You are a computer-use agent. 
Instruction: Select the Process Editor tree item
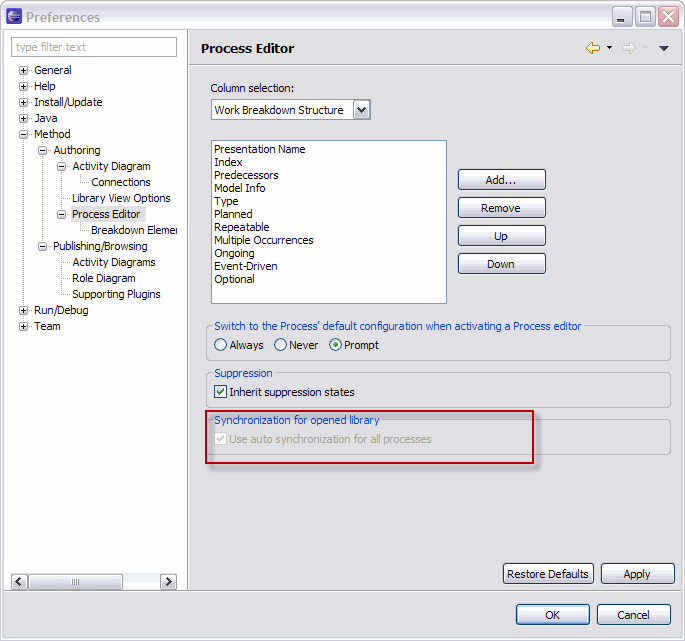(x=106, y=214)
